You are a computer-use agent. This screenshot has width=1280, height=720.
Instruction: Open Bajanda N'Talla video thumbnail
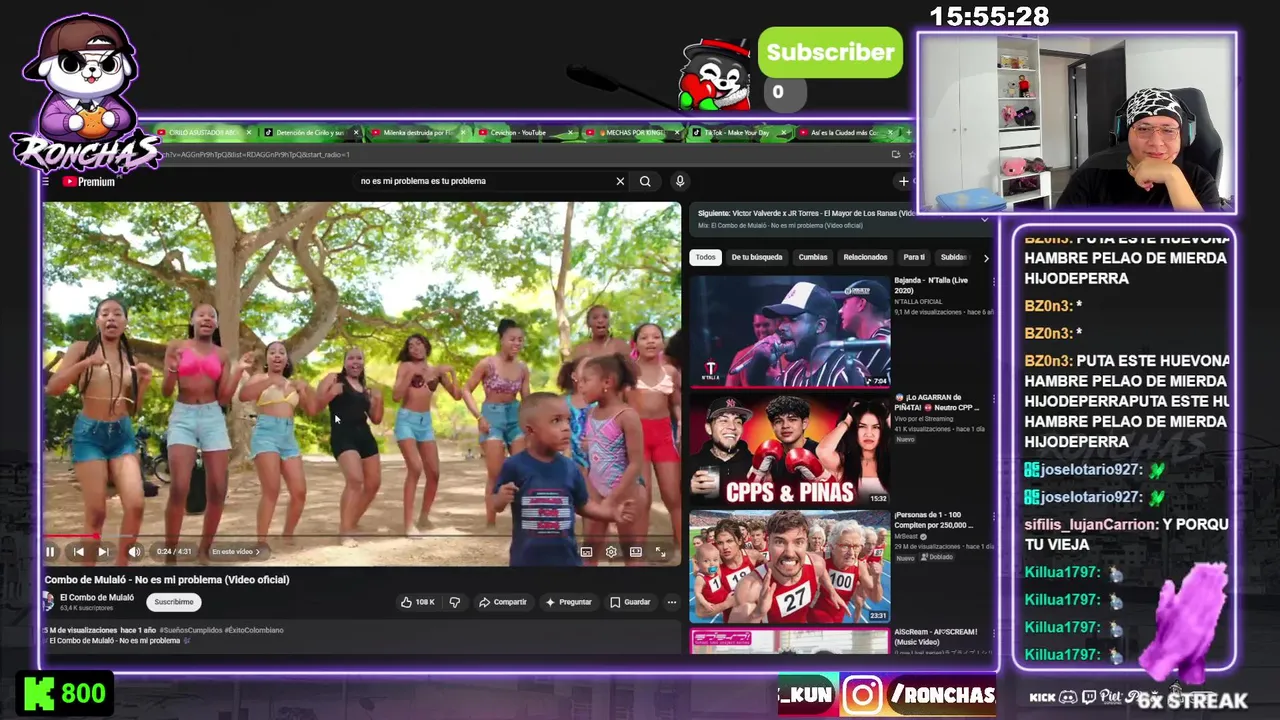pos(790,331)
